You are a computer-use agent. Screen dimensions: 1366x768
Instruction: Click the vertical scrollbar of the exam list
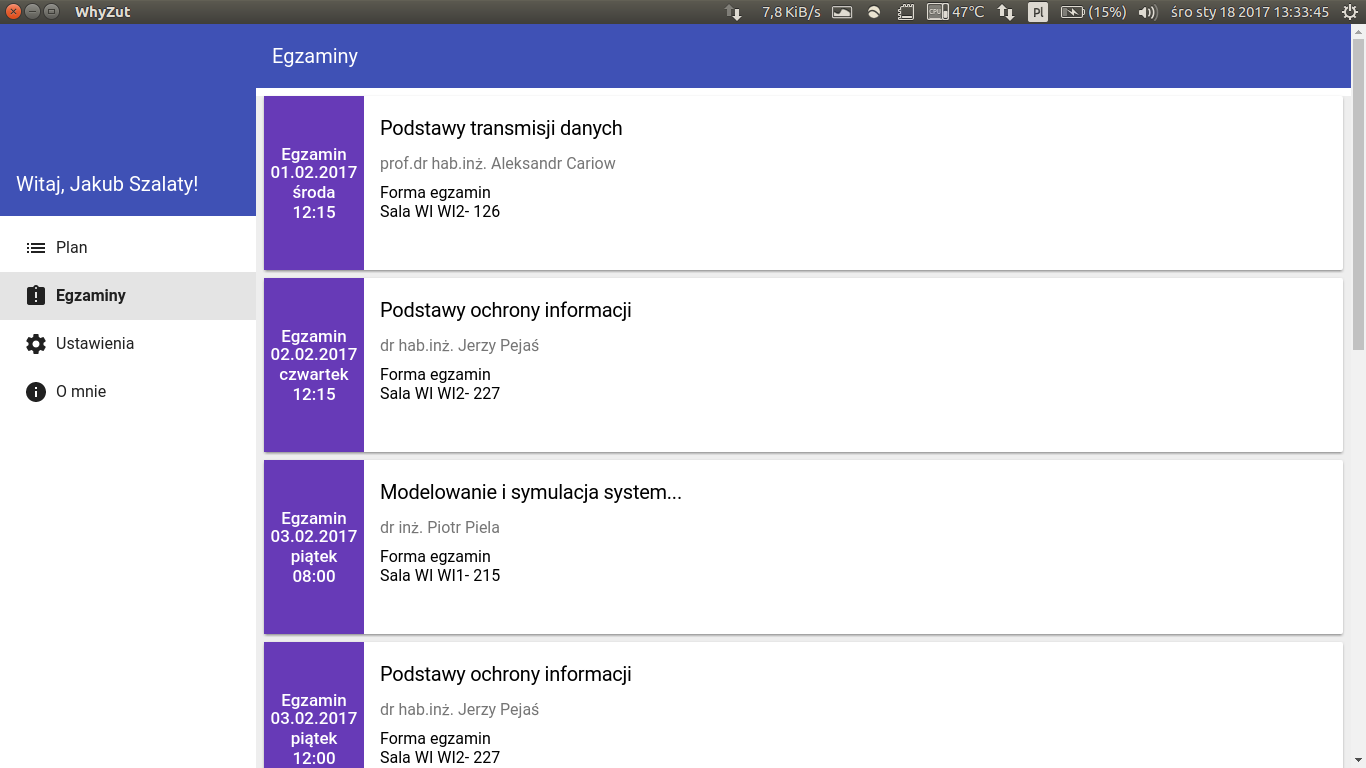[x=1358, y=195]
